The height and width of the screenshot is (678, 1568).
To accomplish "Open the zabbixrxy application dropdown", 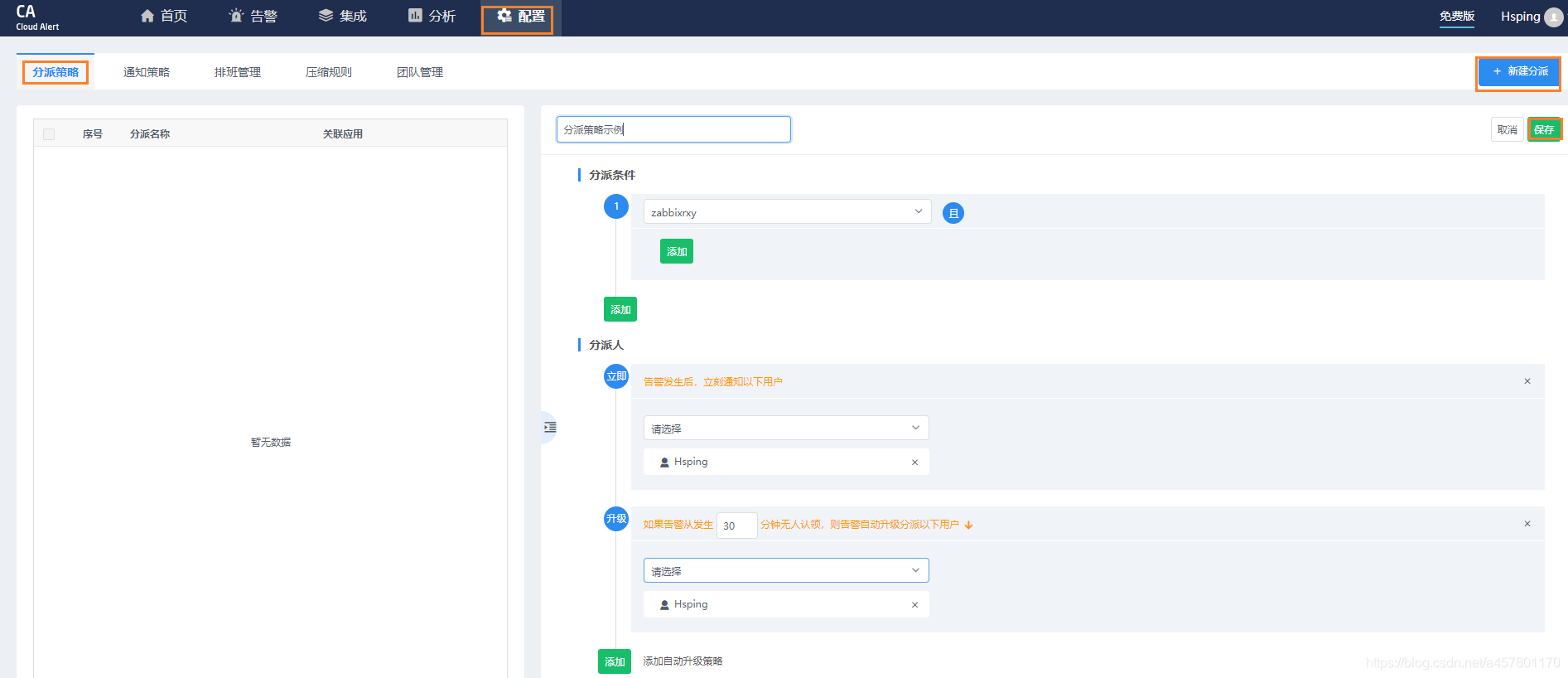I will coord(787,212).
